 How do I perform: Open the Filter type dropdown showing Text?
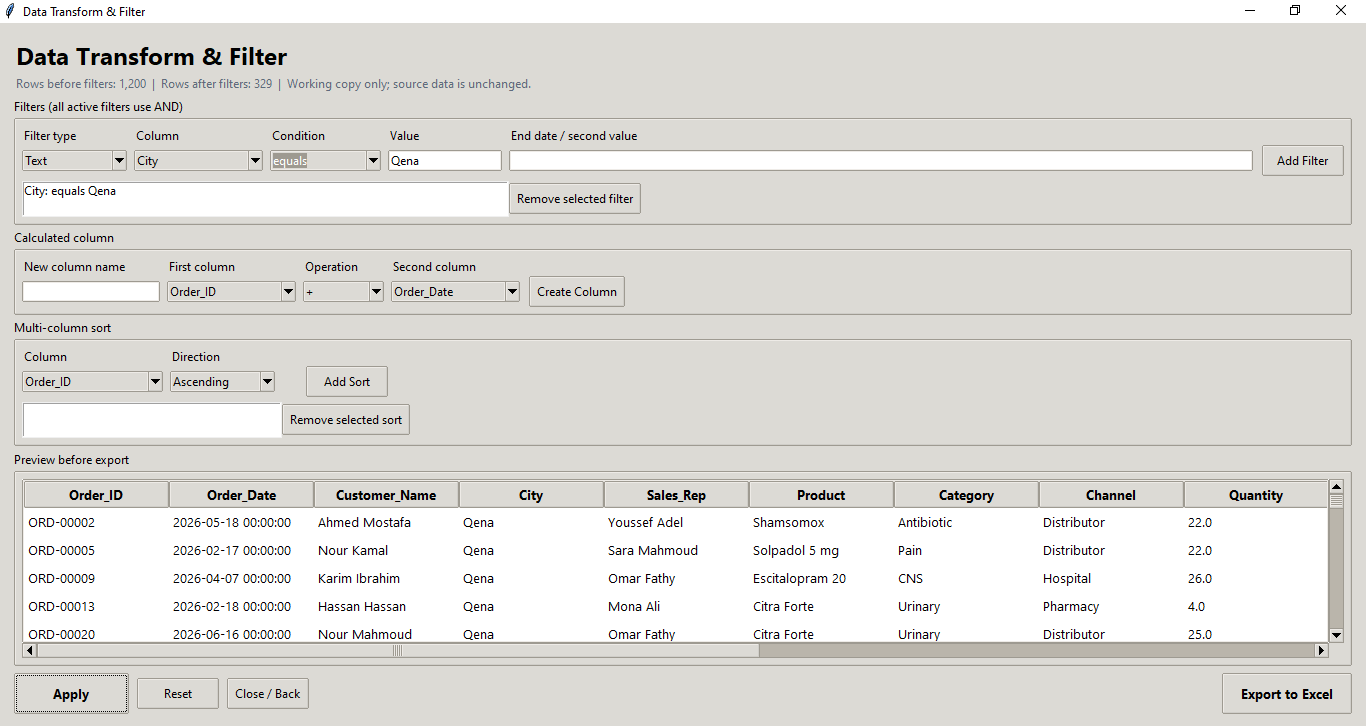click(x=74, y=161)
